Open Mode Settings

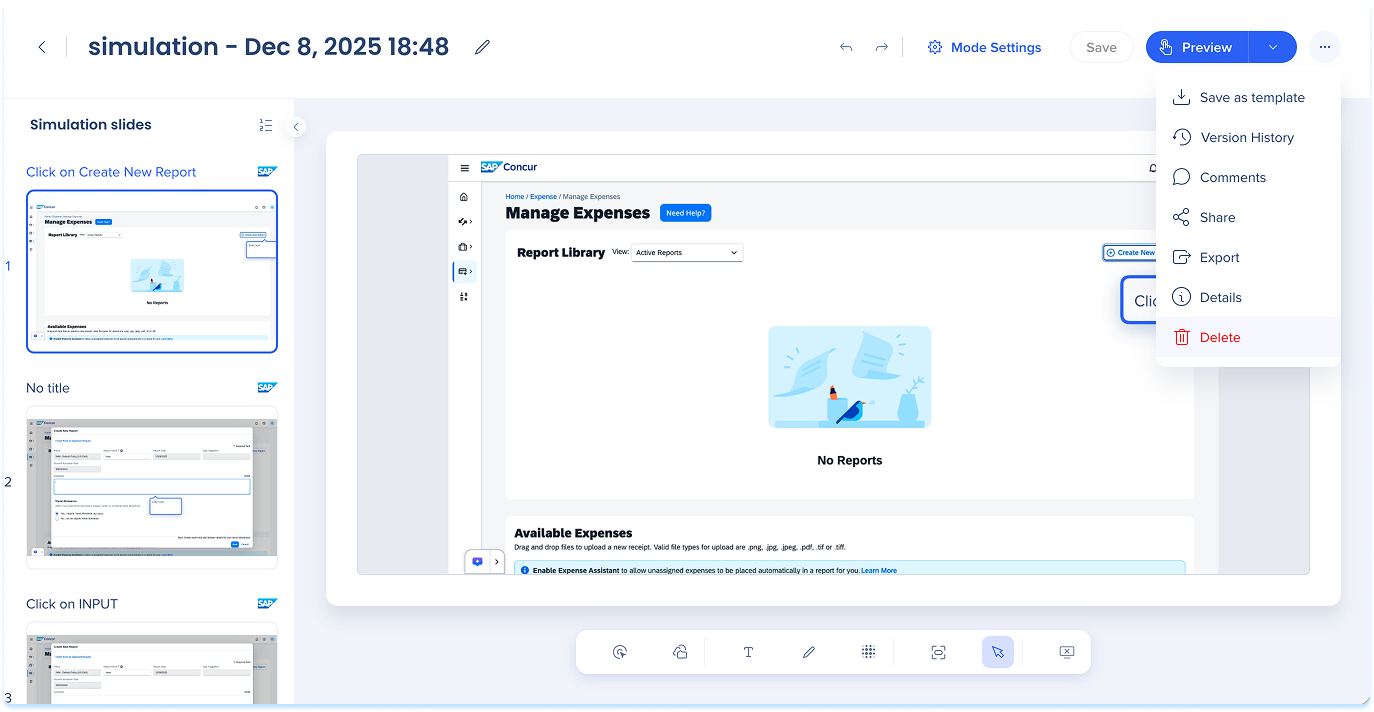point(984,47)
